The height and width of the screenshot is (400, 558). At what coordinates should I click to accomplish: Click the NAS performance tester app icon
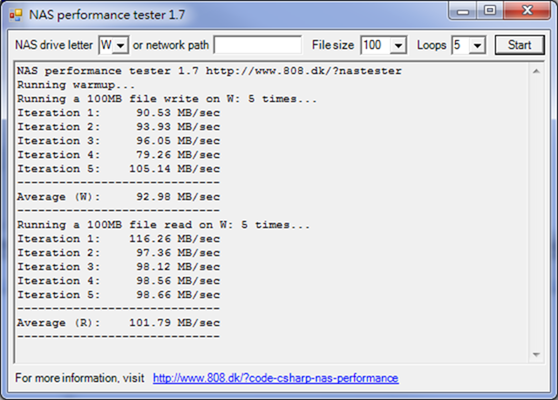(x=16, y=15)
